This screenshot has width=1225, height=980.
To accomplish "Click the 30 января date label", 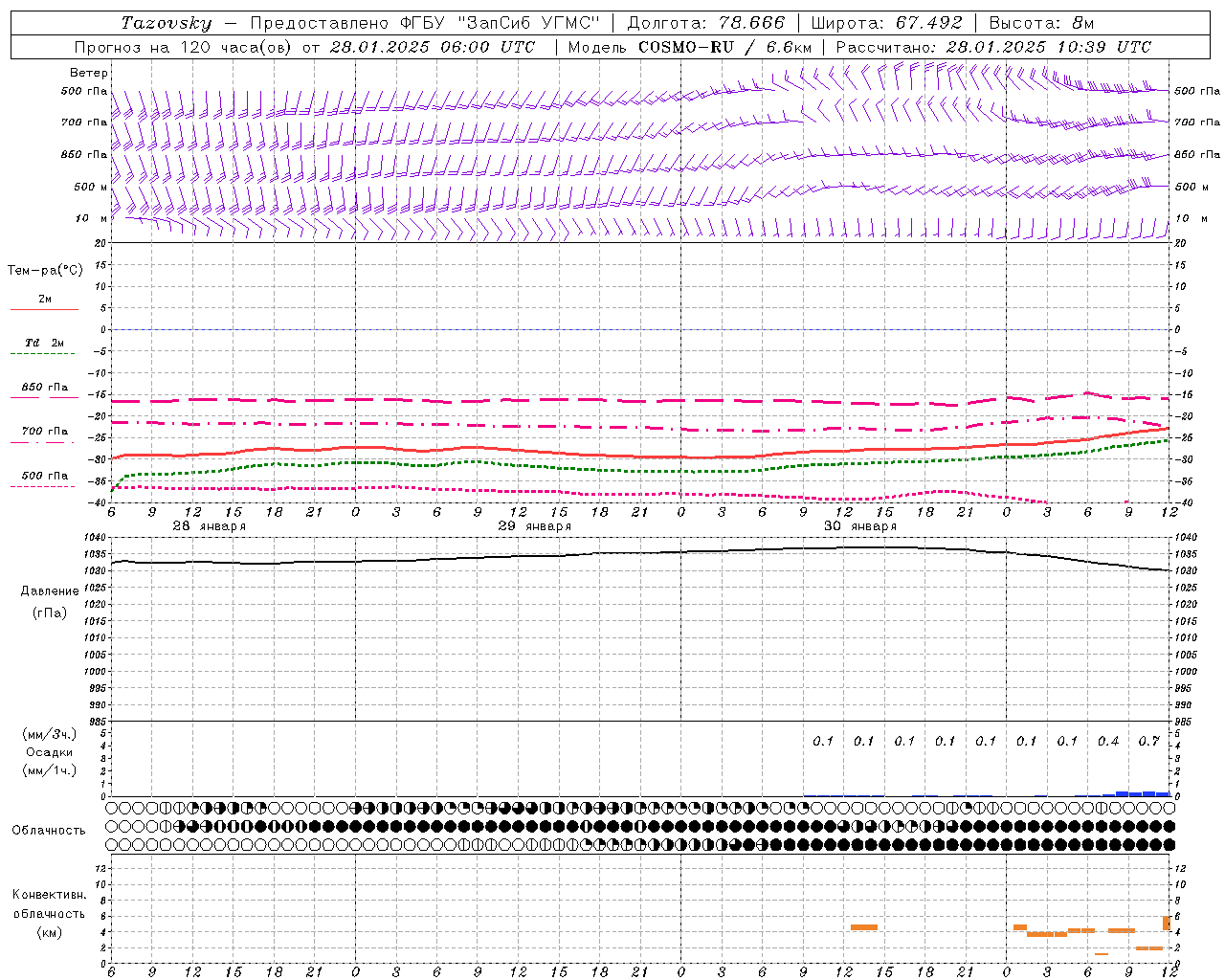I will [x=859, y=526].
